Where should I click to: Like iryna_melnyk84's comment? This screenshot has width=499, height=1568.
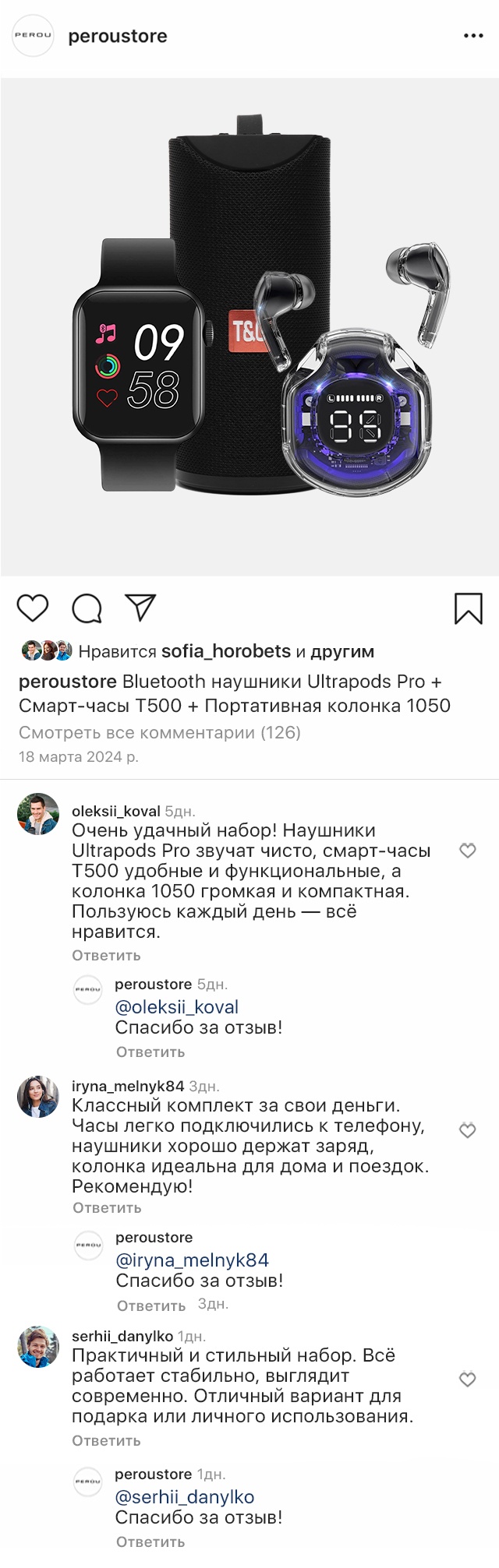coord(468,1130)
